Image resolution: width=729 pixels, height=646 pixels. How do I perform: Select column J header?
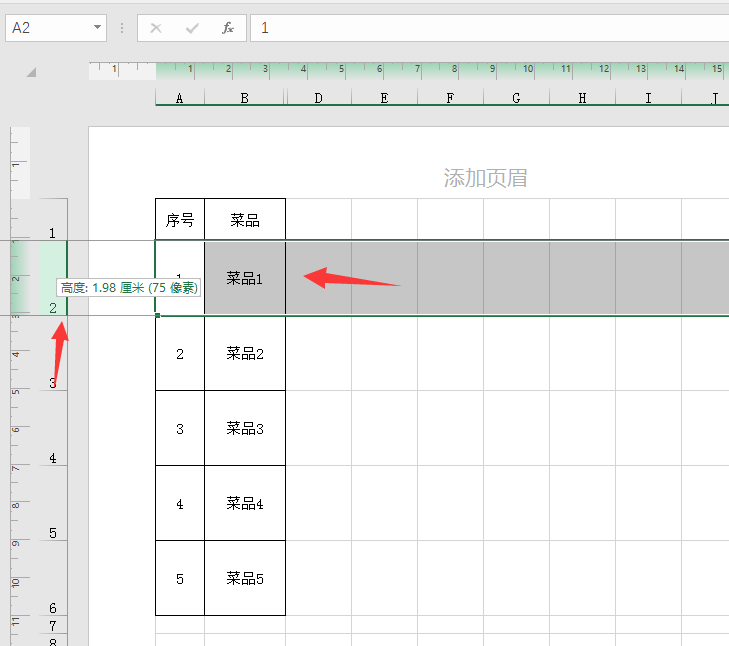click(714, 98)
